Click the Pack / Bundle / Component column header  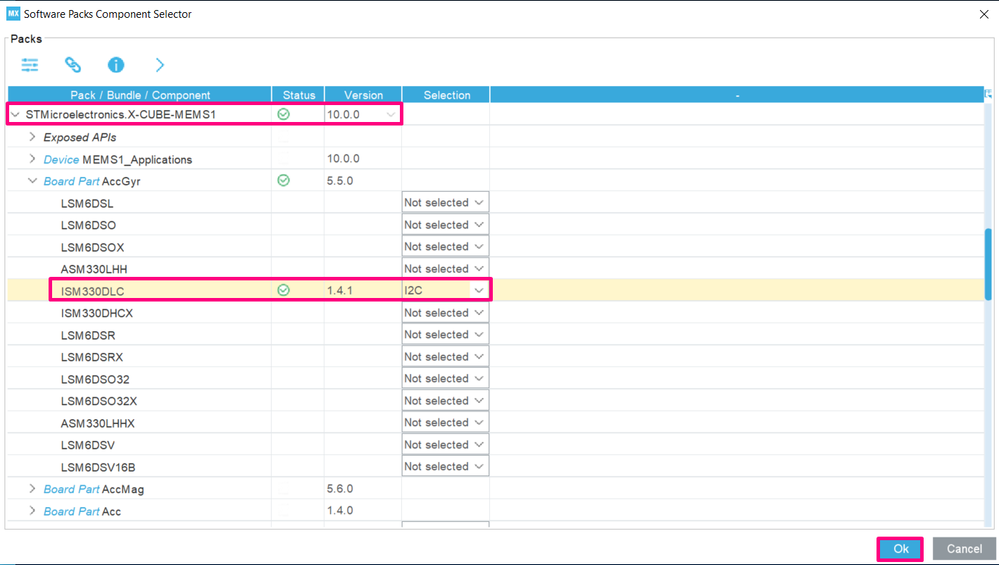click(140, 94)
